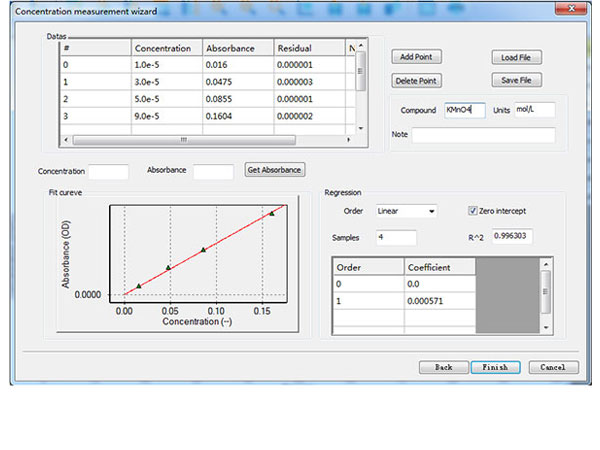Focus the Note text field
This screenshot has height=450, width=600.
click(x=483, y=134)
